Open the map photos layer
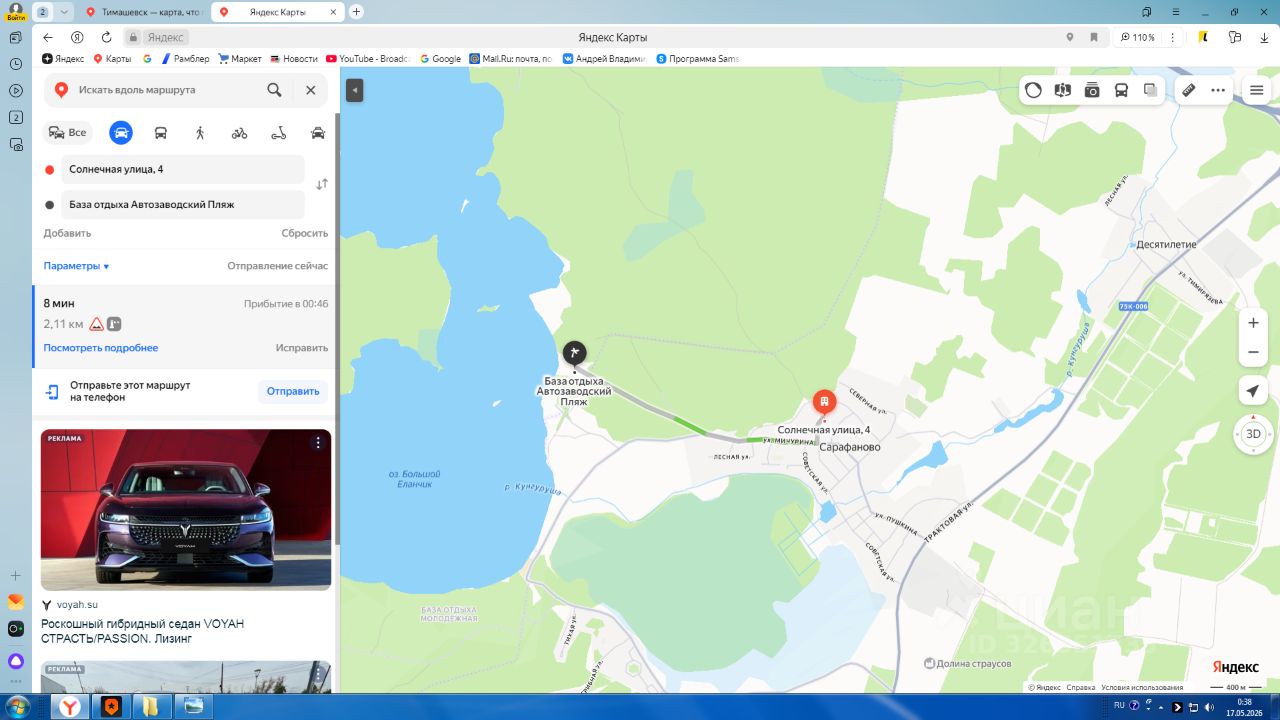Screen dimensions: 1280x720 coord(1092,90)
